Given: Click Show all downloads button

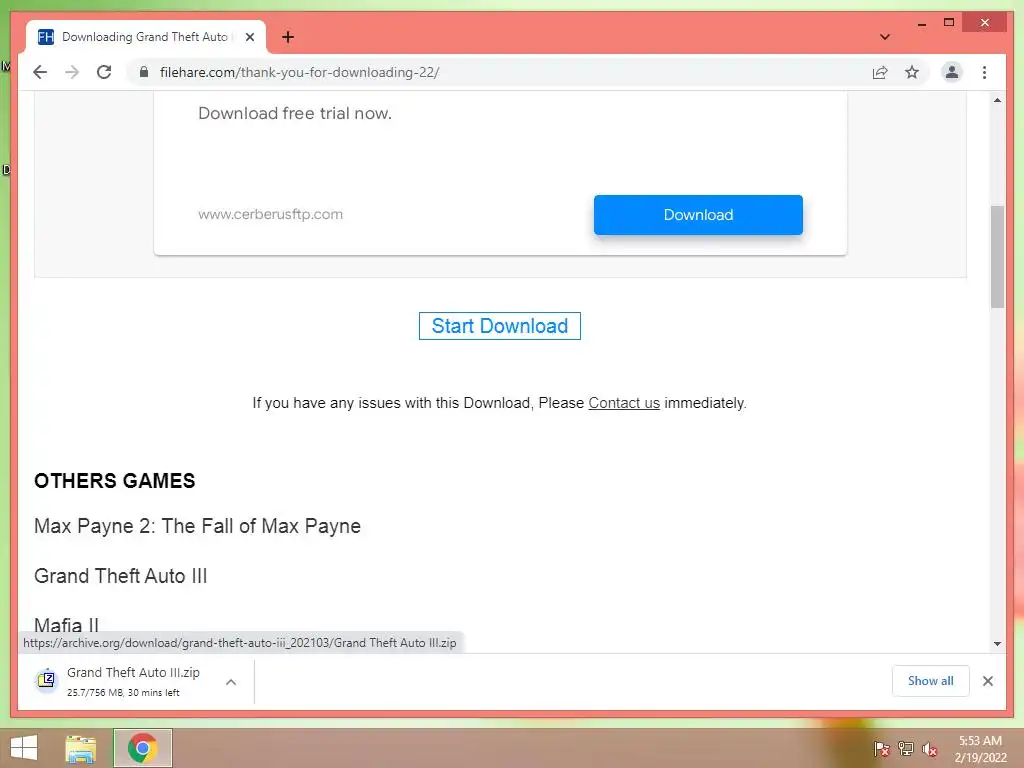Looking at the screenshot, I should pyautogui.click(x=930, y=681).
